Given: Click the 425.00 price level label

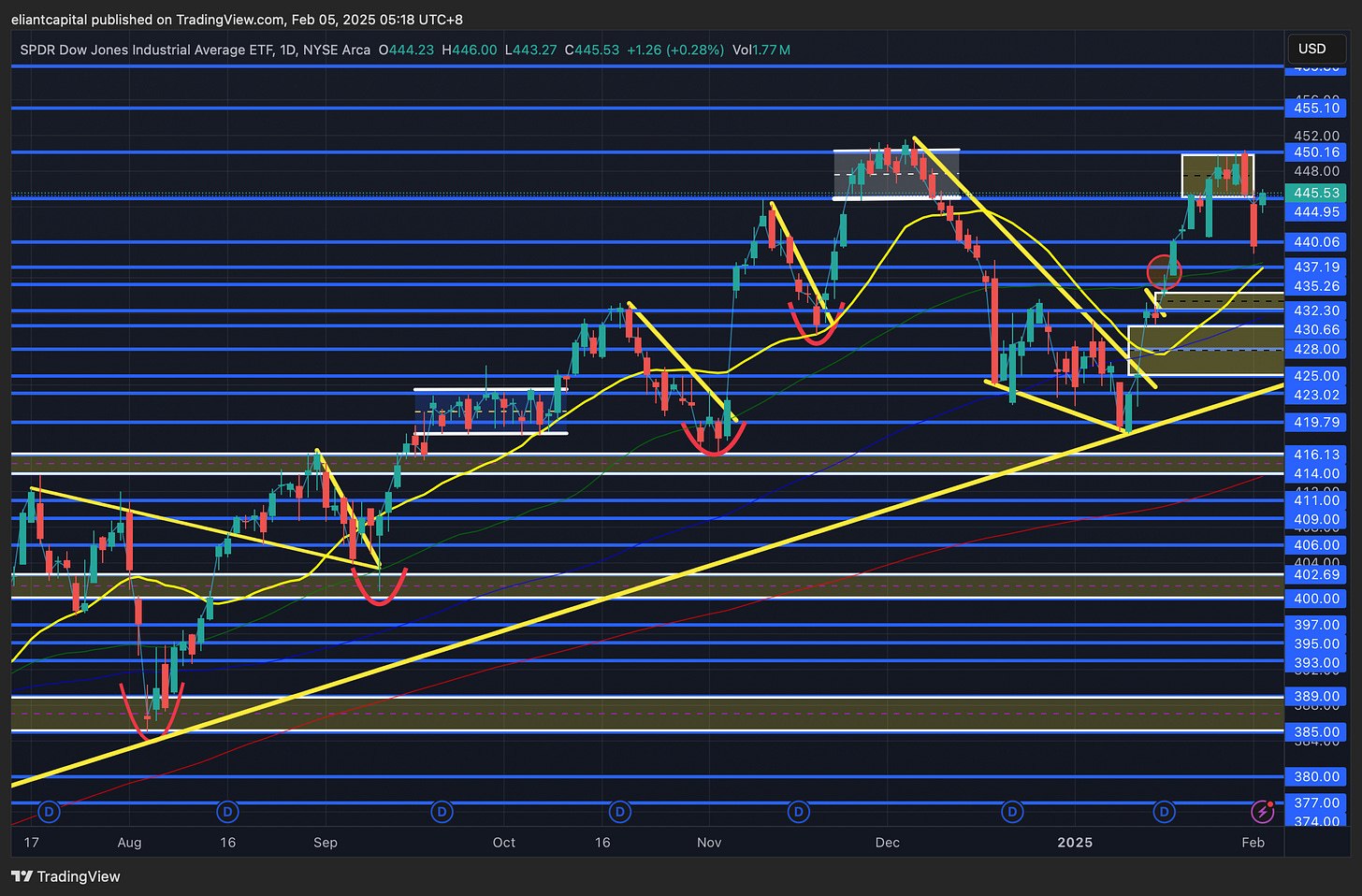Looking at the screenshot, I should click(1316, 376).
